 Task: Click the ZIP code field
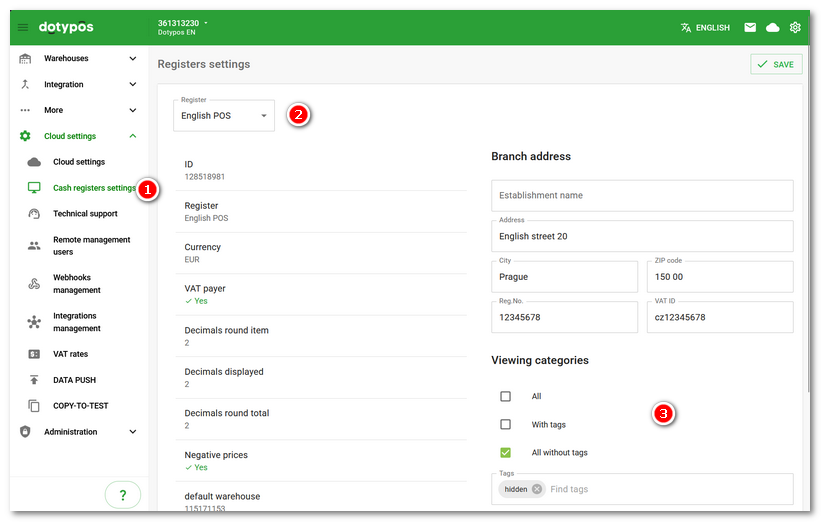click(x=720, y=276)
